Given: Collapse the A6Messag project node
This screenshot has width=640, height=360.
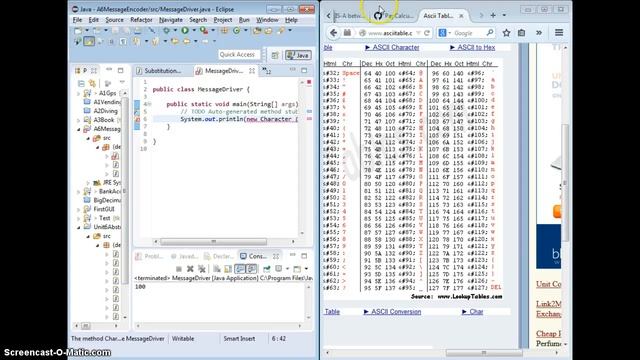Looking at the screenshot, I should click(x=78, y=129).
